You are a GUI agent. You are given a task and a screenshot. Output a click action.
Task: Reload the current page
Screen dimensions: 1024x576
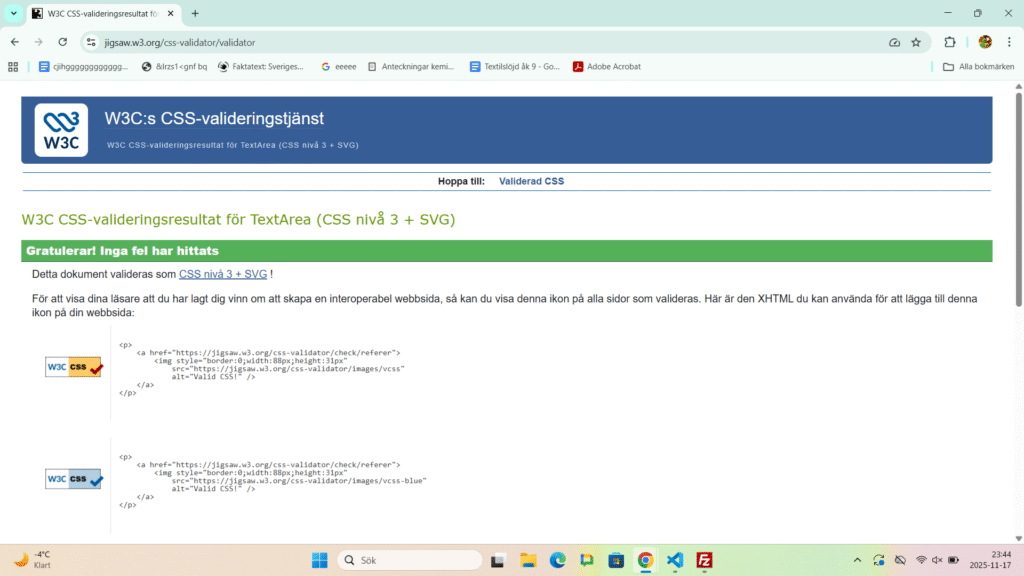coord(63,42)
